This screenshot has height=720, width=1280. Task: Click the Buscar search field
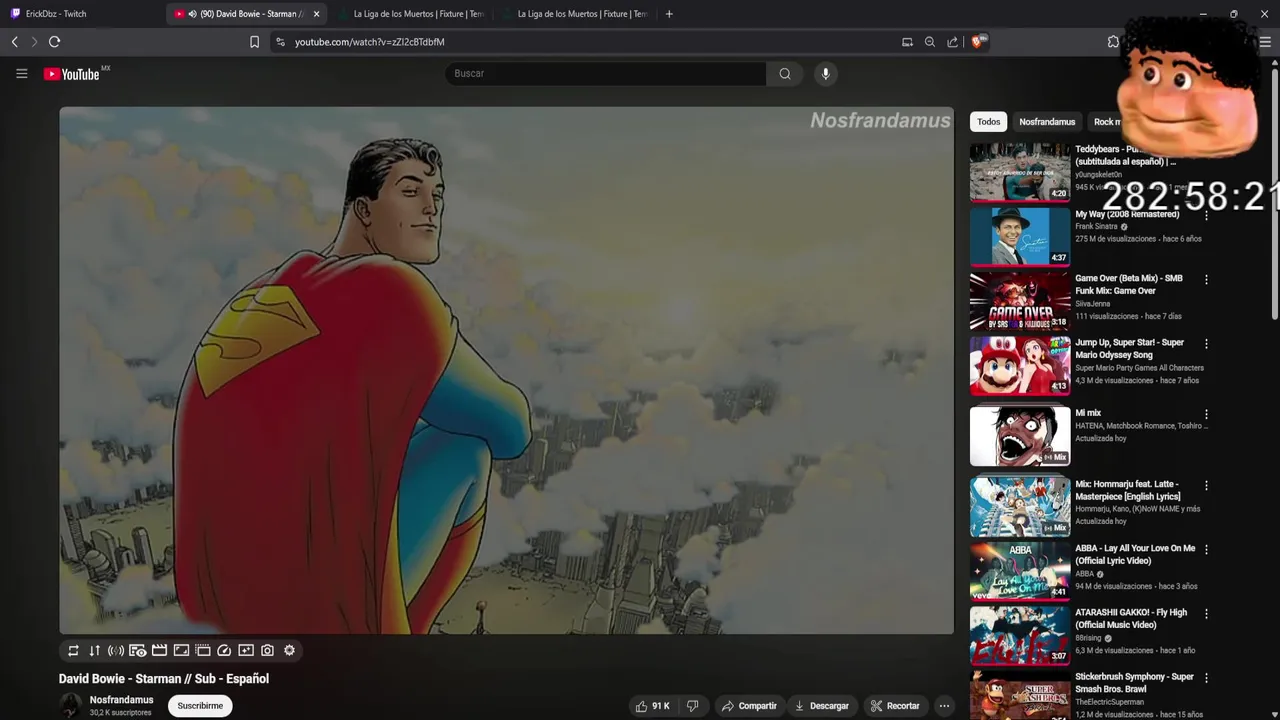pyautogui.click(x=606, y=73)
